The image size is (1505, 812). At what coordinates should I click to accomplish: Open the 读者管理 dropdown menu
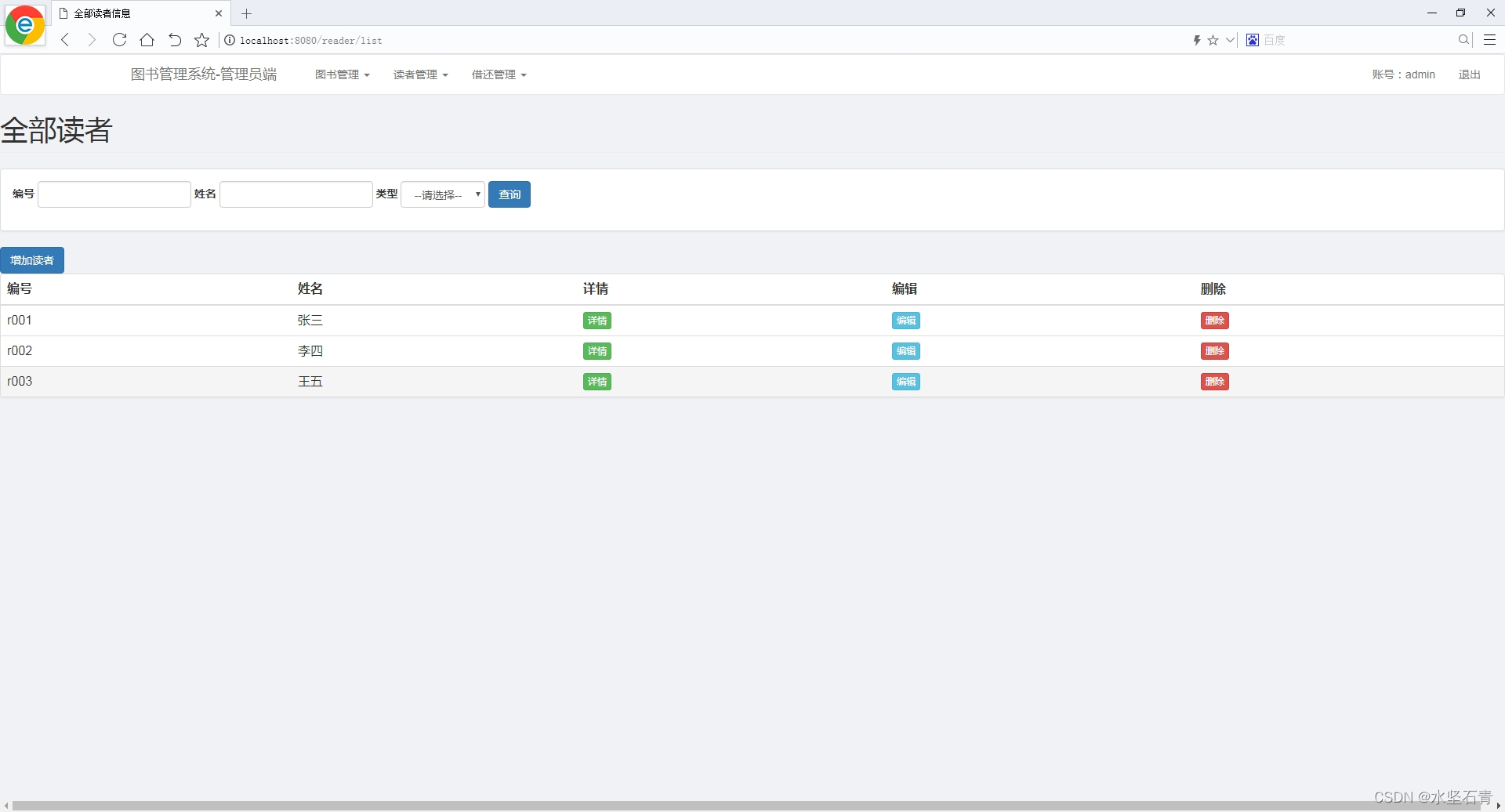coord(421,74)
